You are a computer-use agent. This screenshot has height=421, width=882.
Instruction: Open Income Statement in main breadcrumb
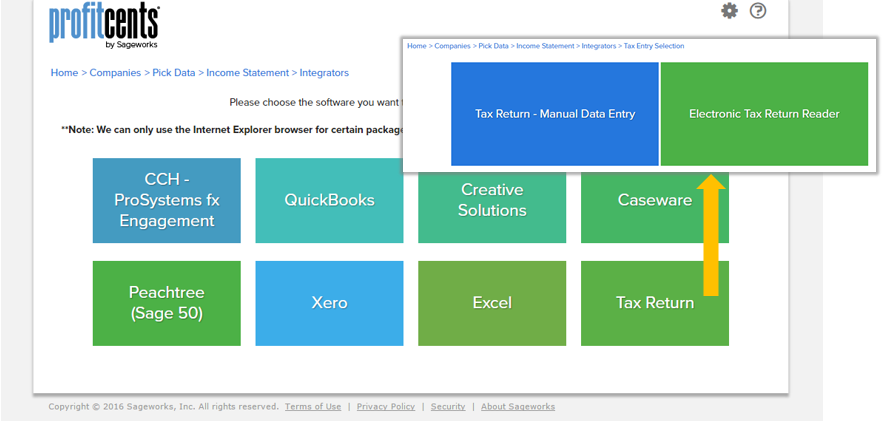click(248, 73)
